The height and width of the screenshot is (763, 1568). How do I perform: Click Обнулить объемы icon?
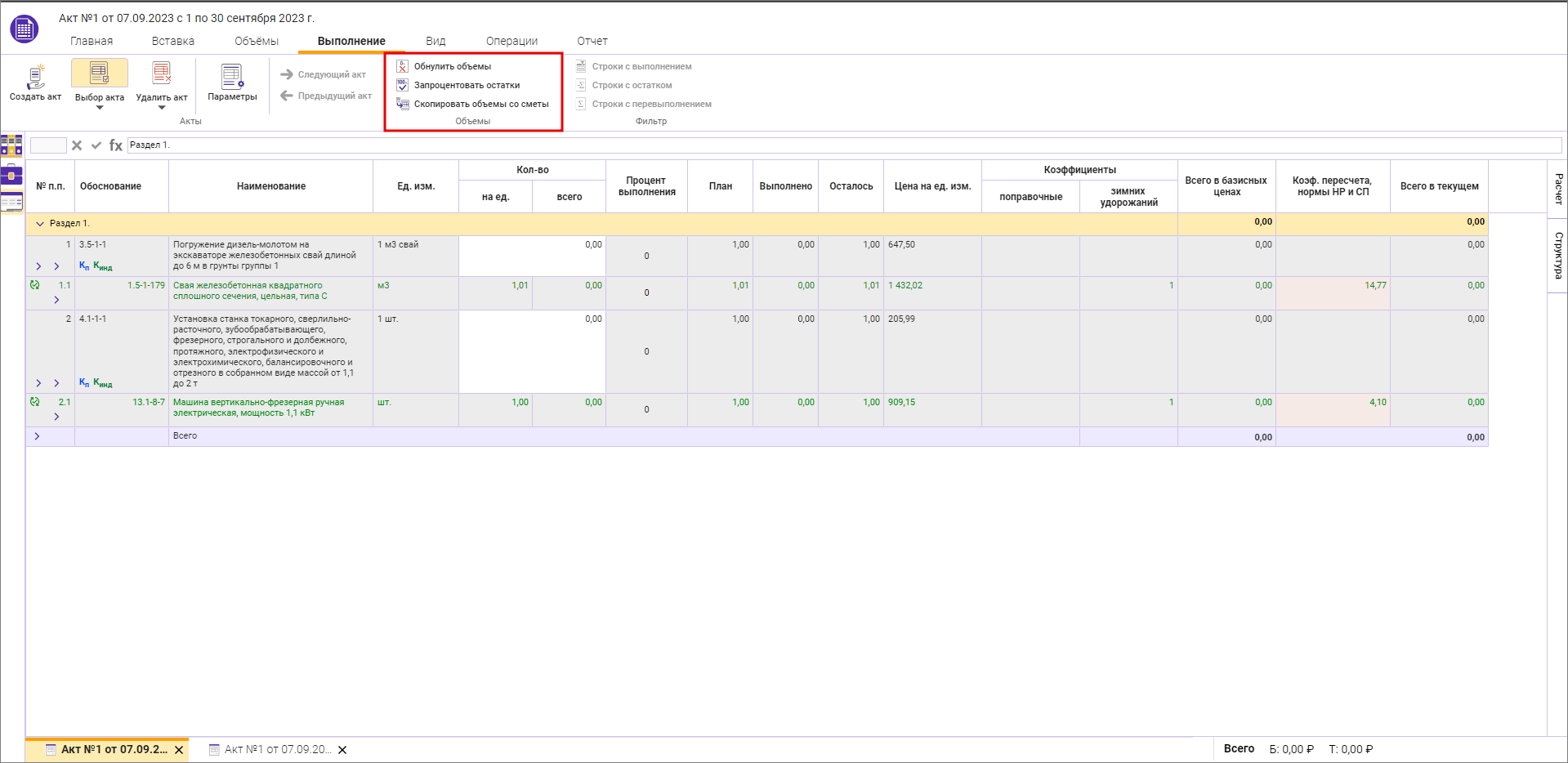point(402,66)
